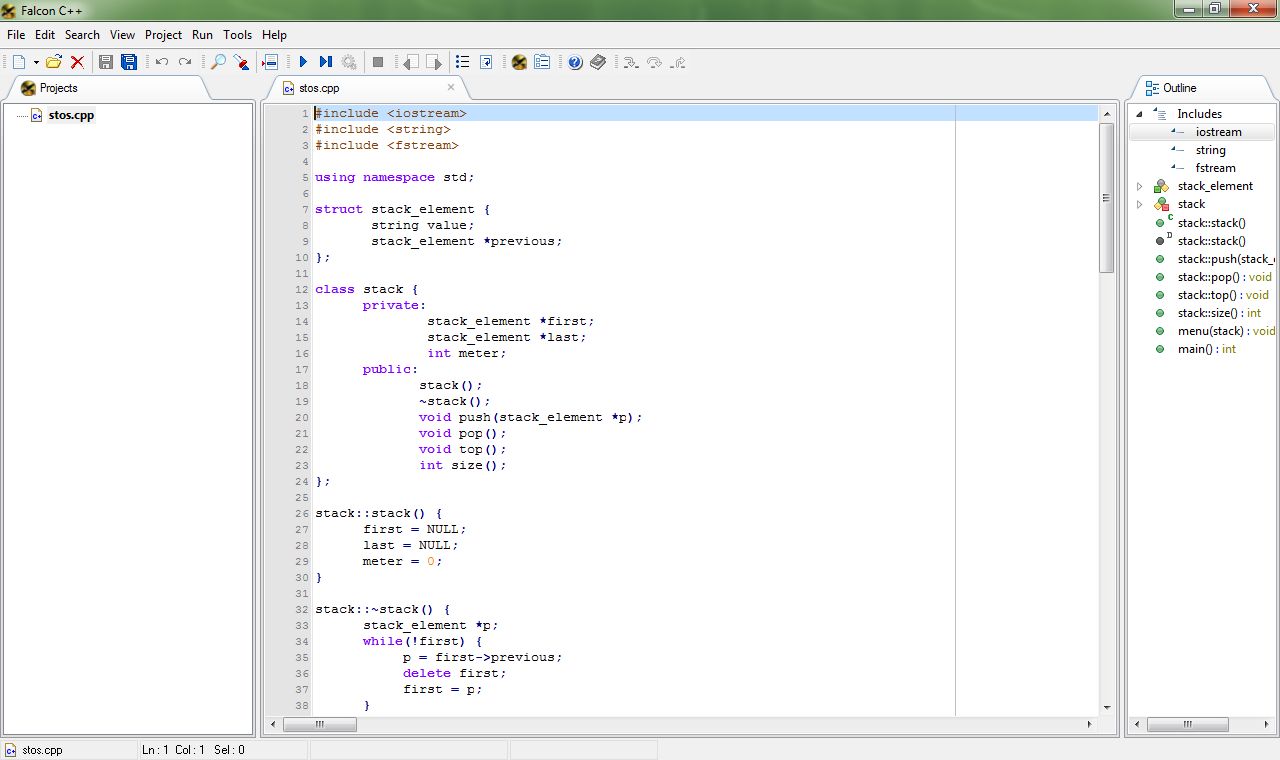Run the program
Screen dimensions: 1280x760
pyautogui.click(x=303, y=61)
